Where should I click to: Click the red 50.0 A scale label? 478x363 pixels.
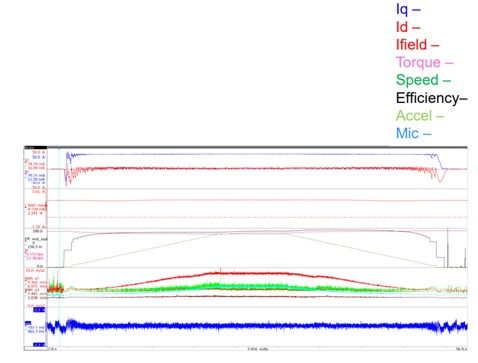(39, 152)
